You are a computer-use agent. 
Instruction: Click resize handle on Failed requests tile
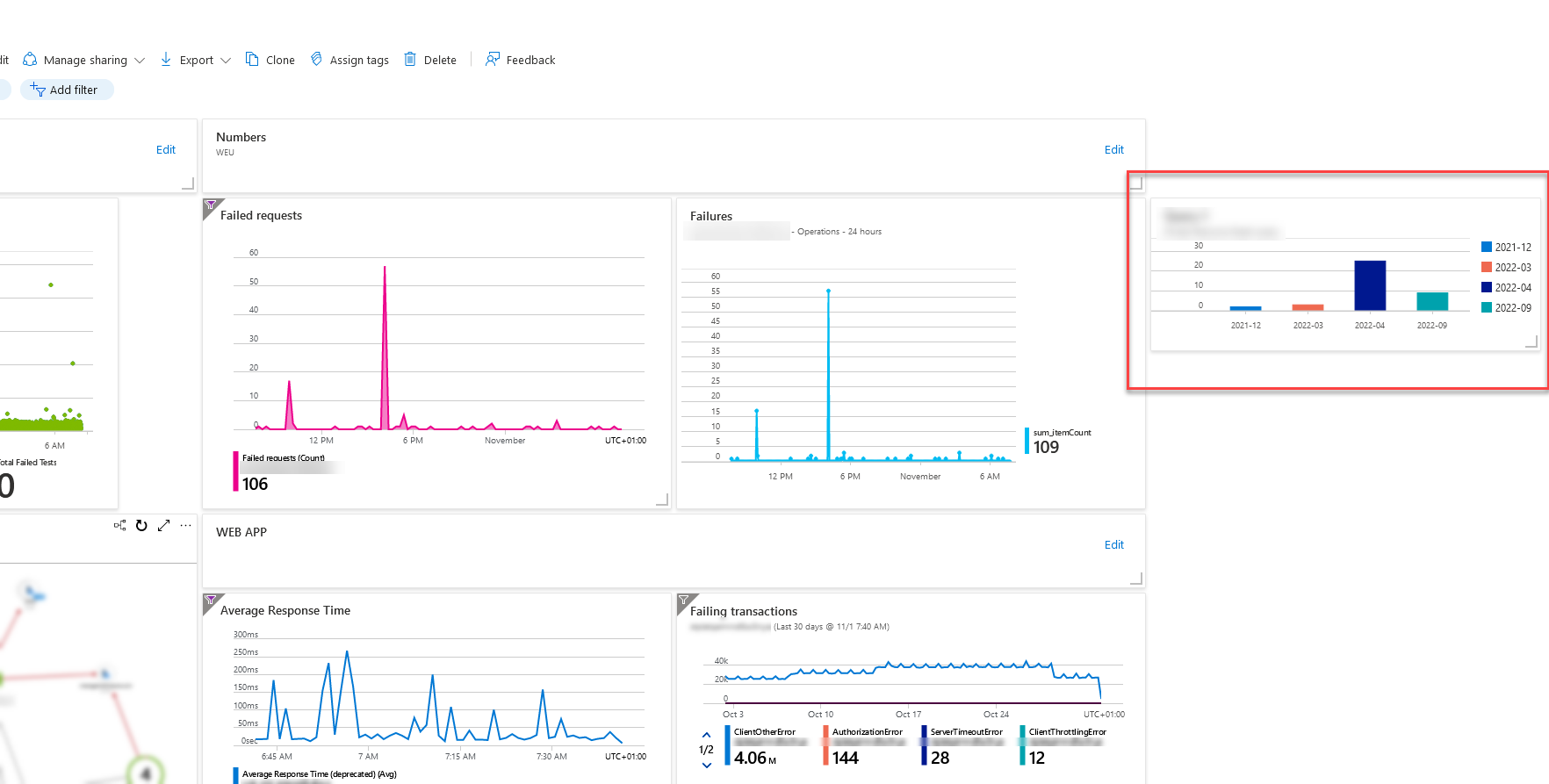tap(662, 500)
